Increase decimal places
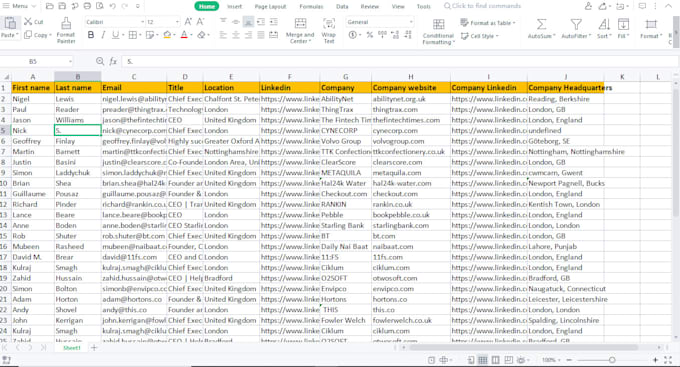The image size is (680, 367). [395, 35]
